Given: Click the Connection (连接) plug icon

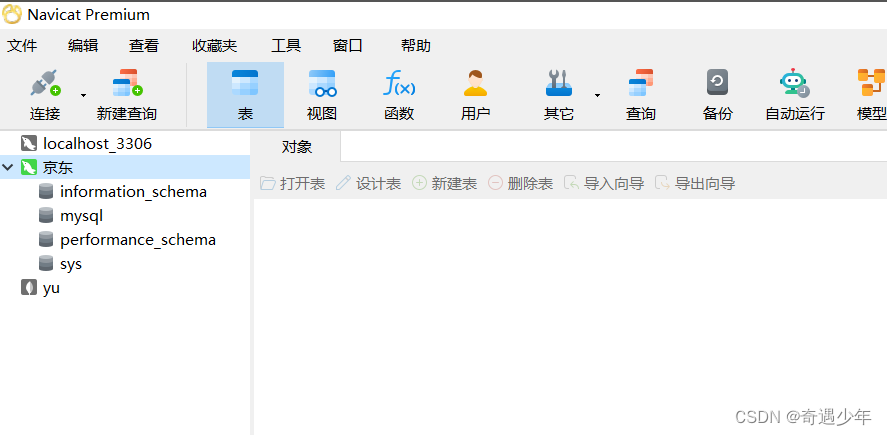Looking at the screenshot, I should (45, 83).
